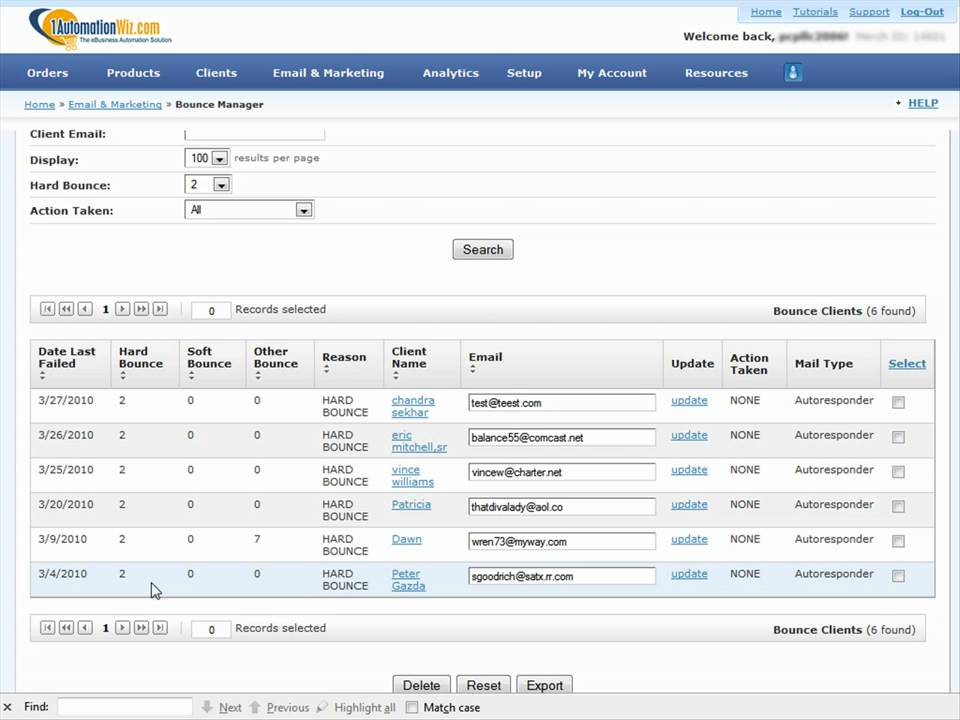The image size is (960, 720).
Task: Check the box for test@teest.com row
Action: pos(898,402)
